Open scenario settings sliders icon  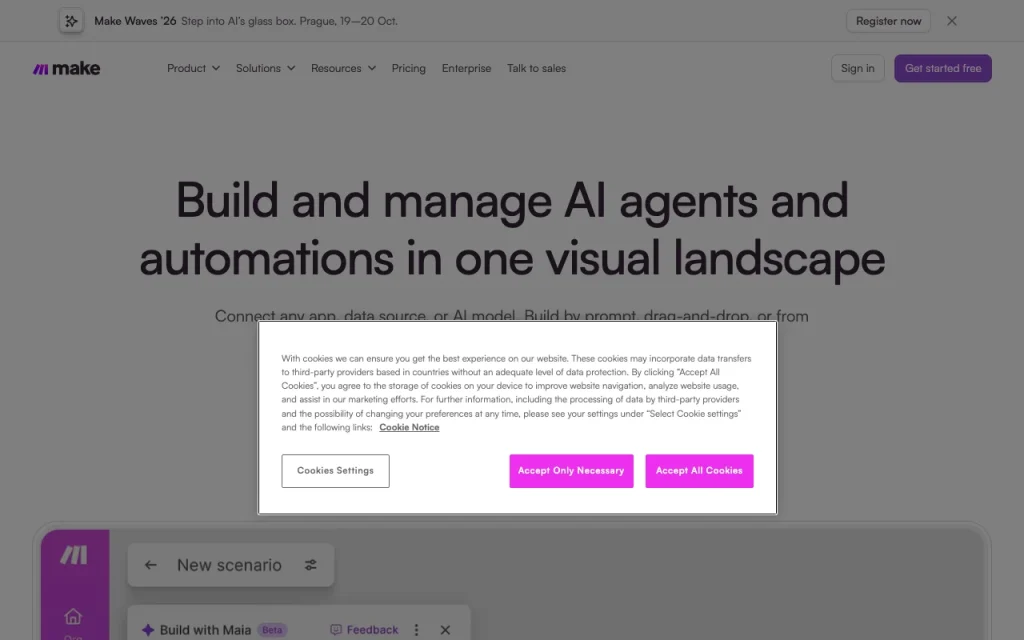(x=311, y=565)
